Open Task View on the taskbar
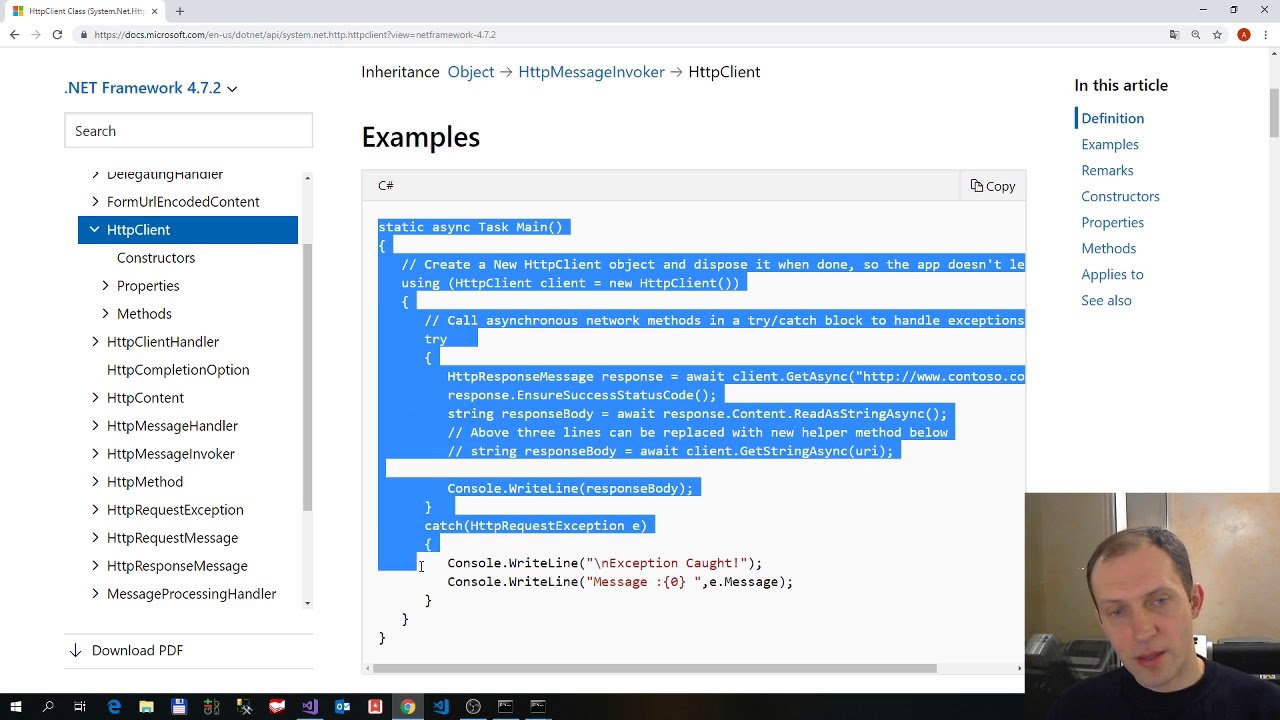The width and height of the screenshot is (1280, 720). [x=80, y=707]
